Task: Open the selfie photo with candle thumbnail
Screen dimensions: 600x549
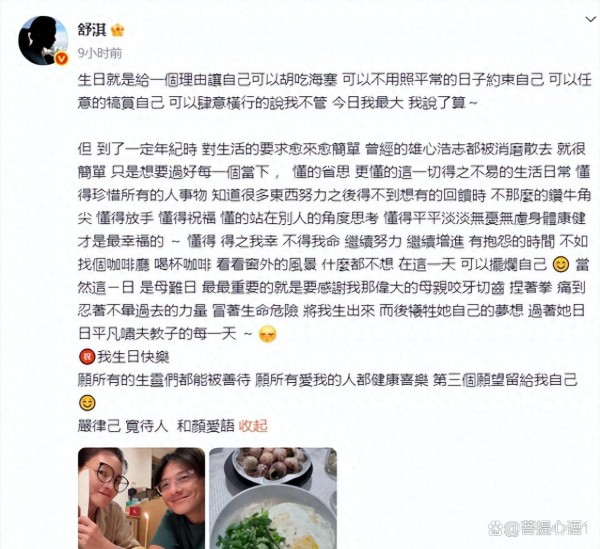Action: [x=142, y=498]
